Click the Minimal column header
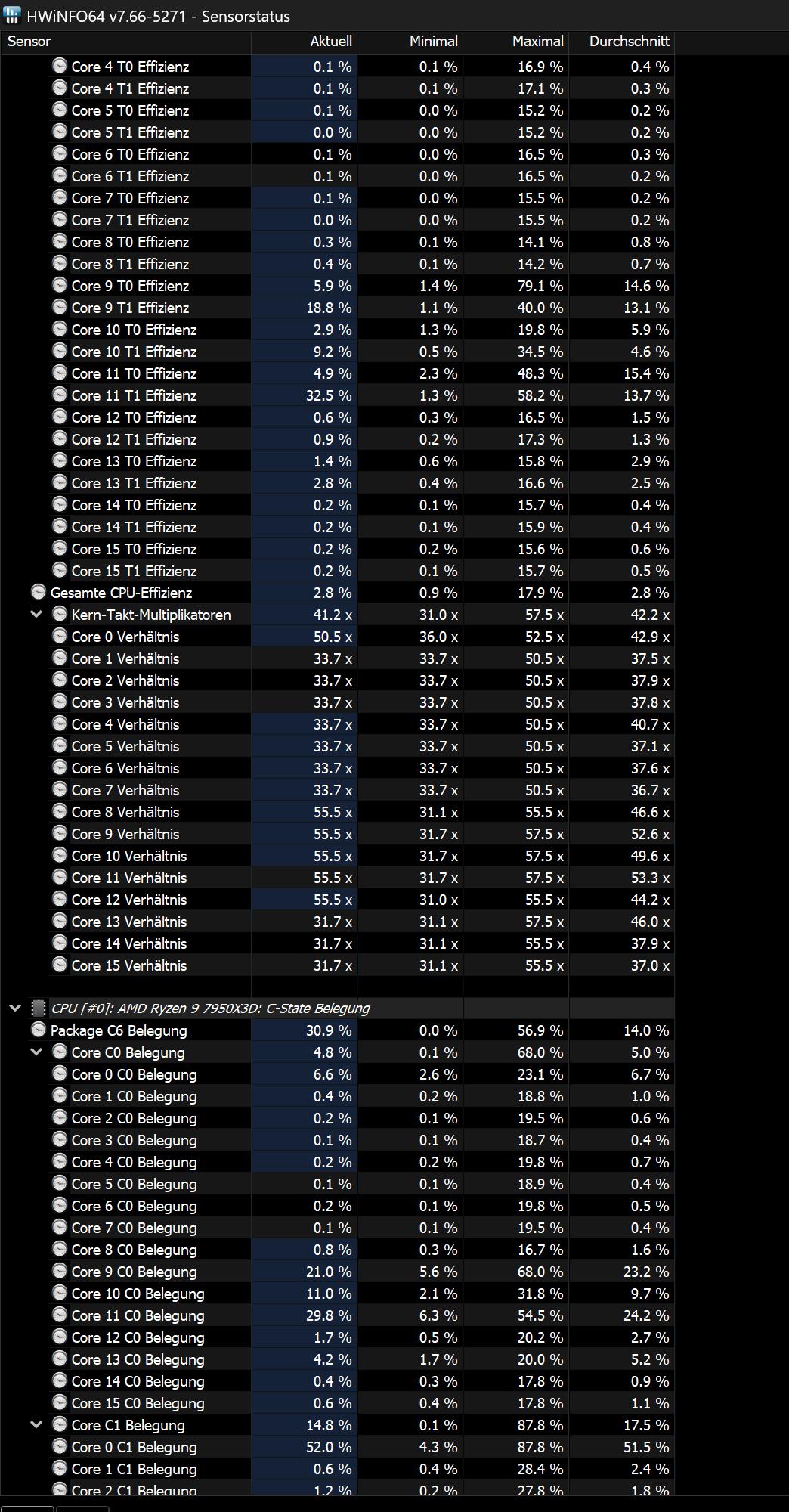 410,42
